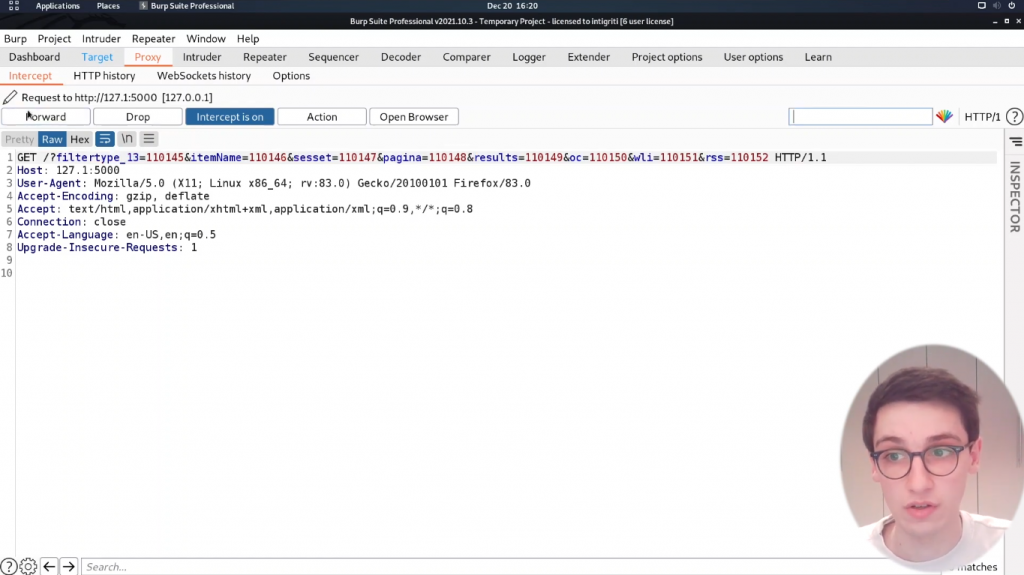Toggle the show non-printable characters \n icon
The image size is (1024, 575).
pyautogui.click(x=127, y=139)
